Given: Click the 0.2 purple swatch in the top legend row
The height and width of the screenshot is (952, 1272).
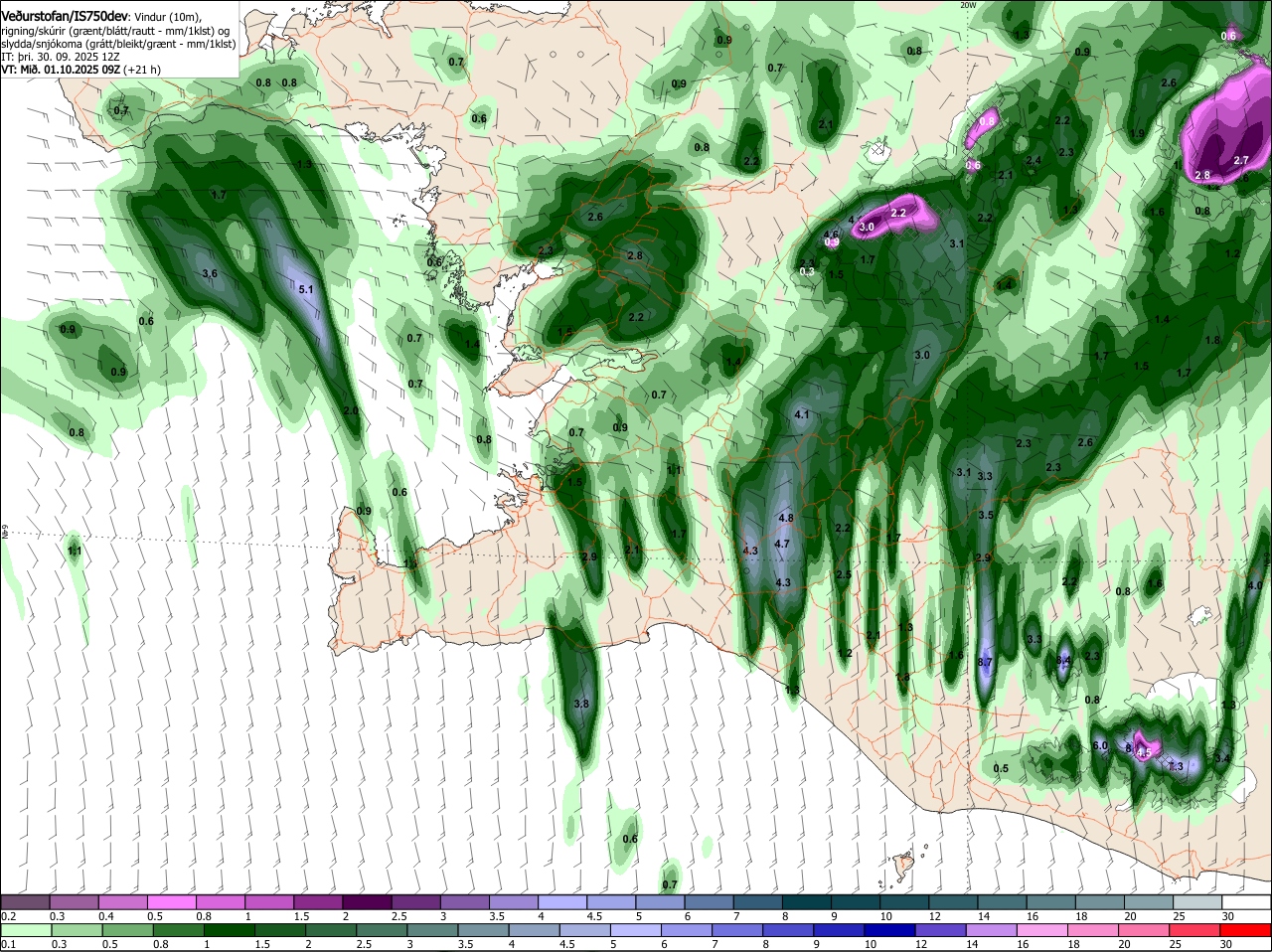Looking at the screenshot, I should 25,902.
